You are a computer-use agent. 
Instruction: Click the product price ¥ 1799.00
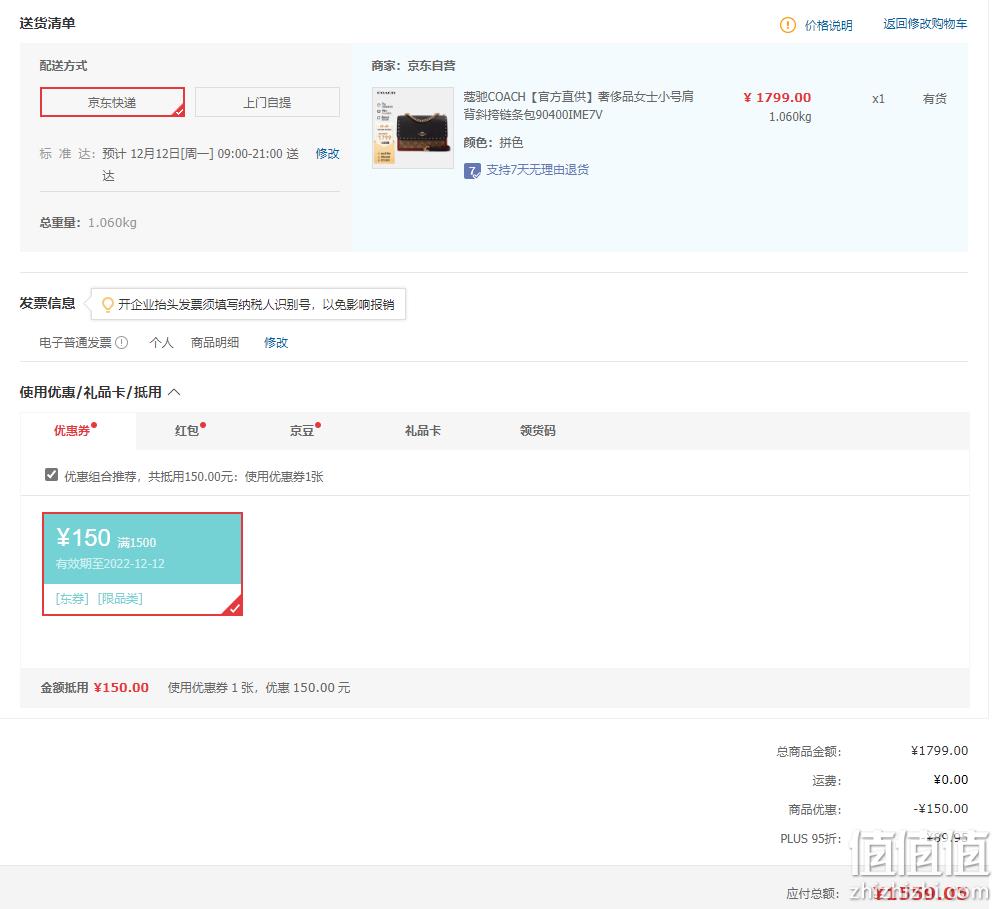tap(777, 97)
